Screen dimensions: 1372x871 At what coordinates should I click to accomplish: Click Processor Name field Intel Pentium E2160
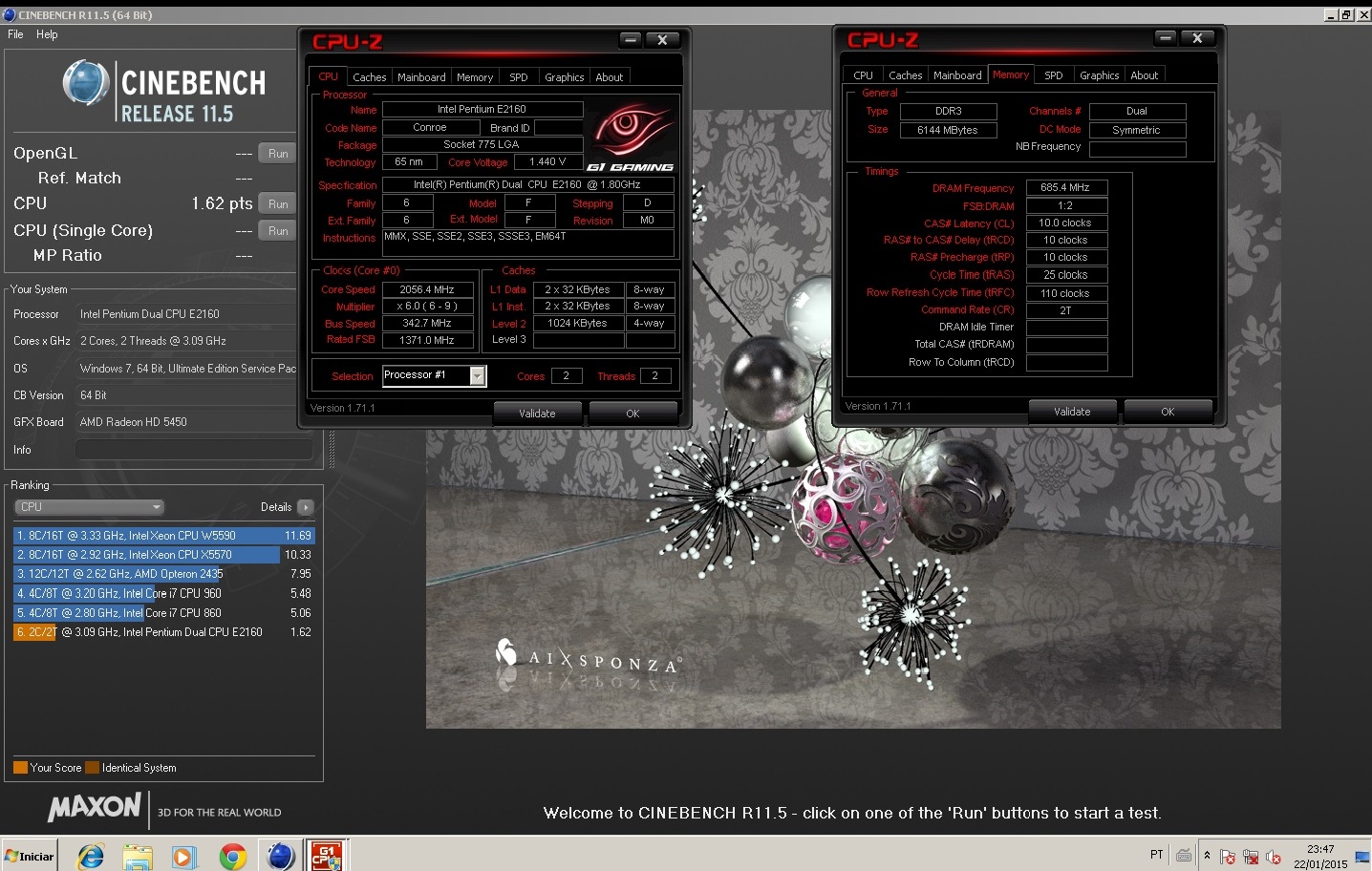(x=482, y=110)
